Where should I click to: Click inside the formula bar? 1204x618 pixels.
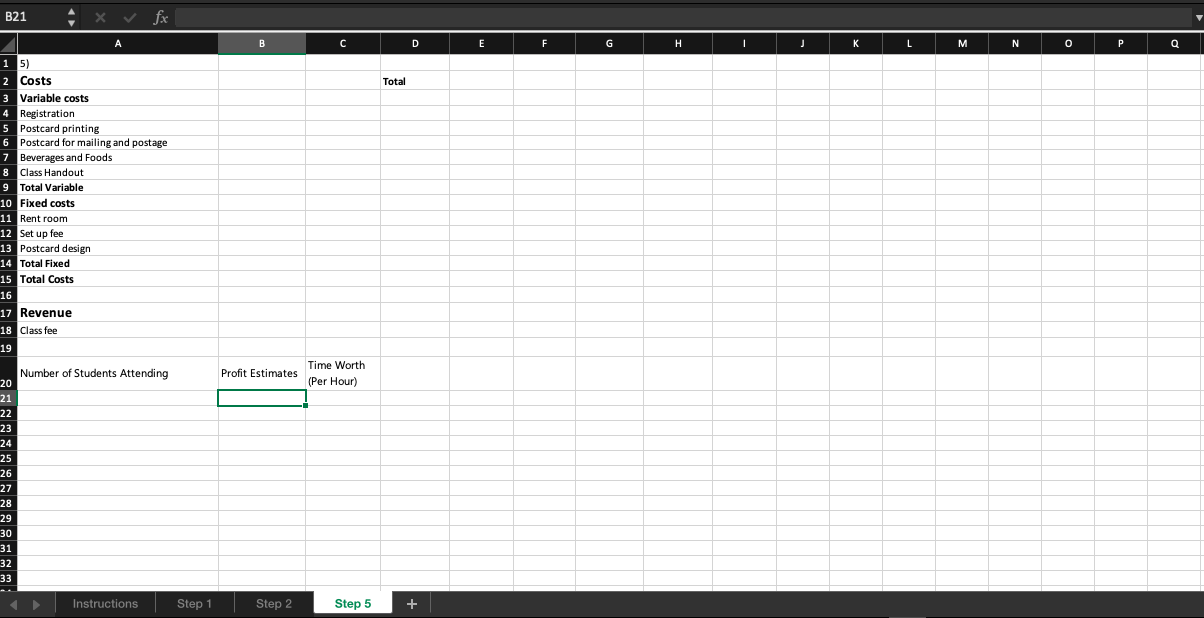click(x=600, y=17)
